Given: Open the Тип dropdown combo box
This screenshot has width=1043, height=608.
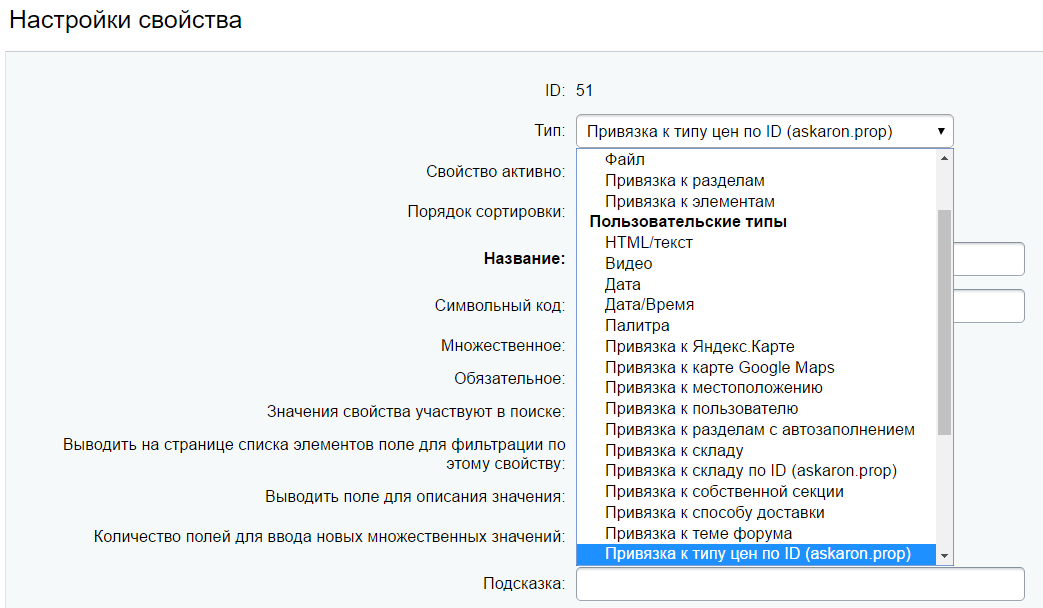Looking at the screenshot, I should click(x=764, y=131).
